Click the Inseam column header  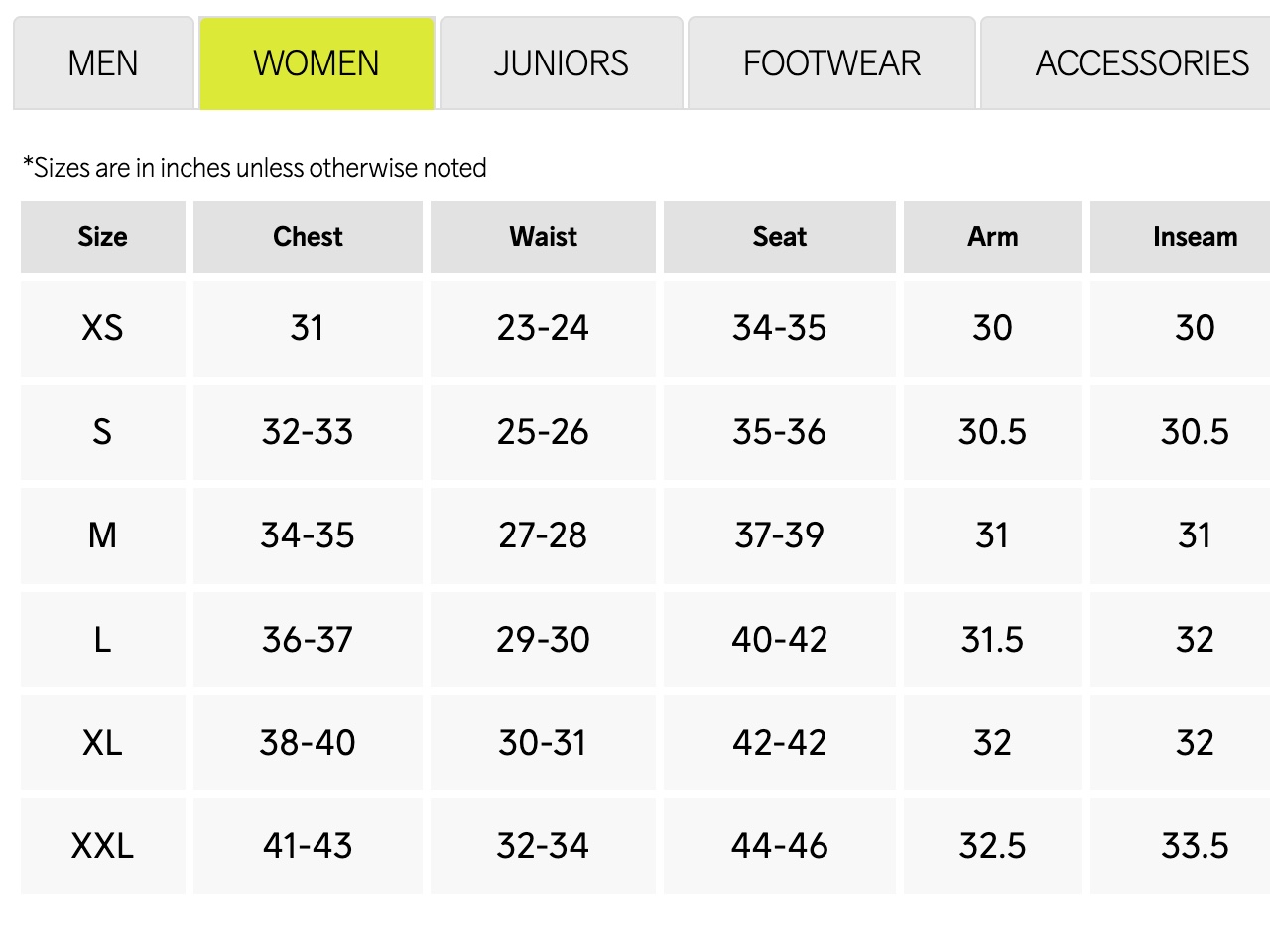coord(1195,236)
